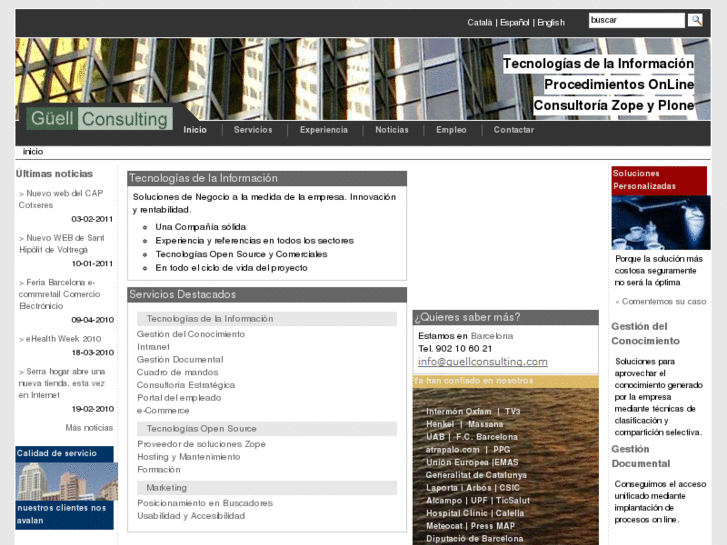Click the Marketing subheading
This screenshot has width=727, height=545.
point(267,487)
